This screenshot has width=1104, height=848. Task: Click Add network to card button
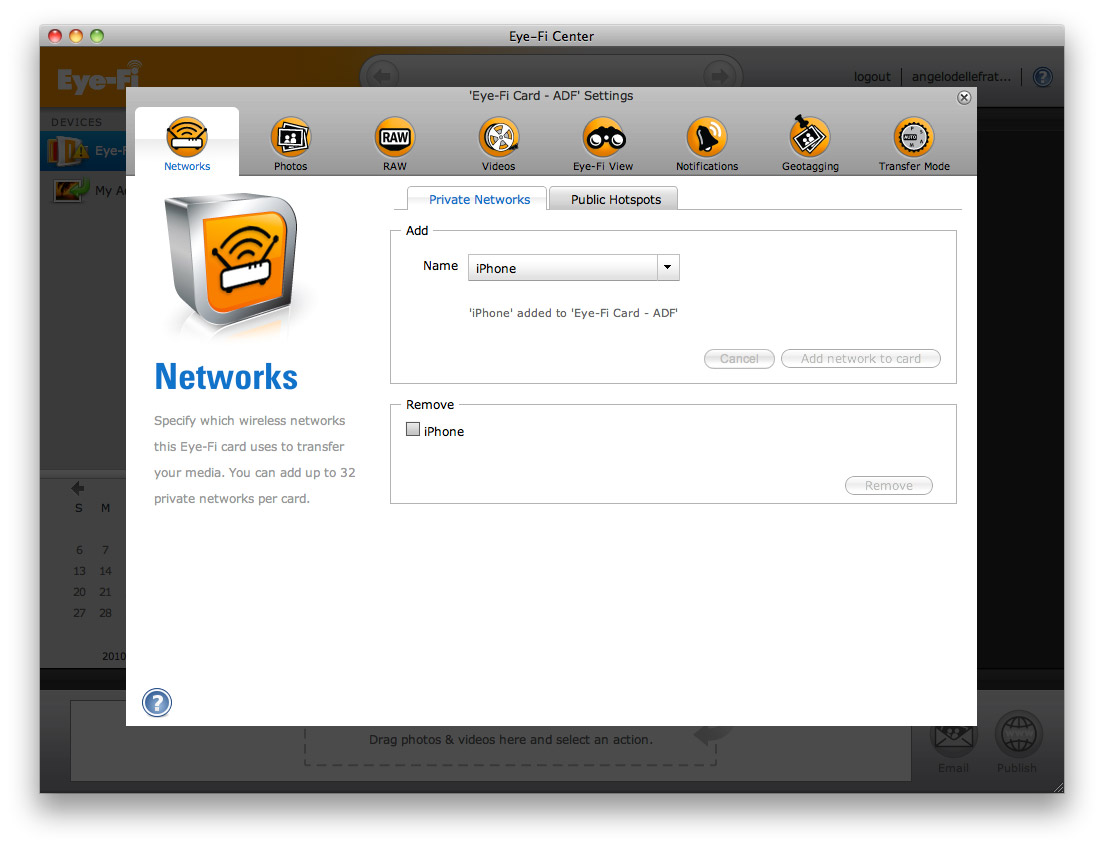tap(860, 358)
